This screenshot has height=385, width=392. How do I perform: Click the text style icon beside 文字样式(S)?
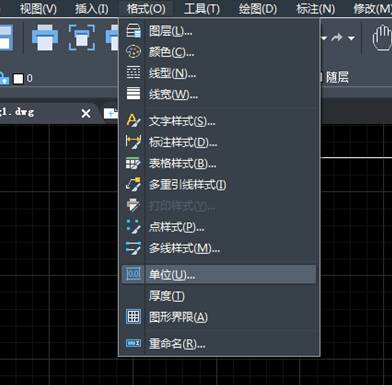click(x=133, y=121)
